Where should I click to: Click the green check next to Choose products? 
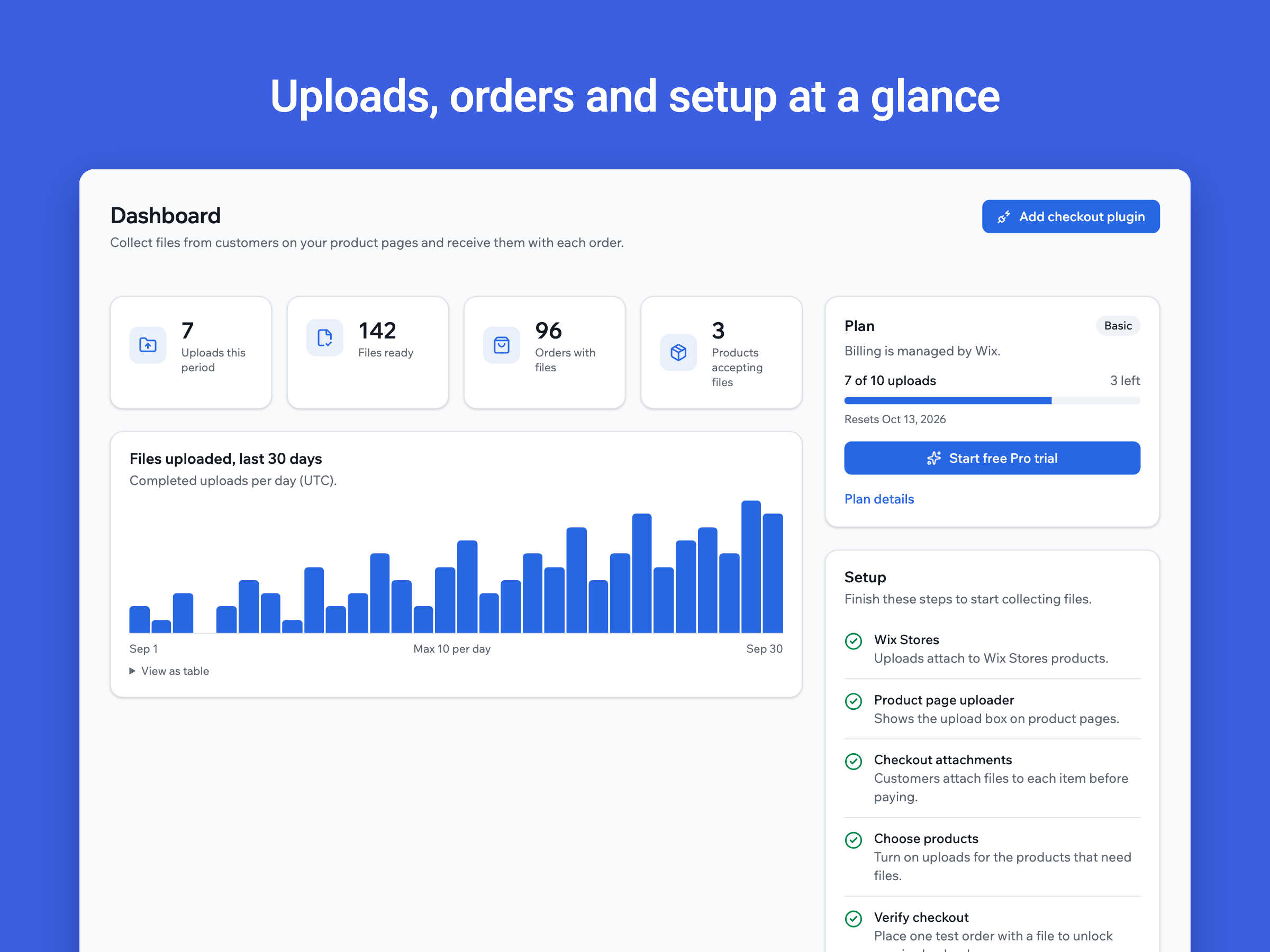pos(853,840)
